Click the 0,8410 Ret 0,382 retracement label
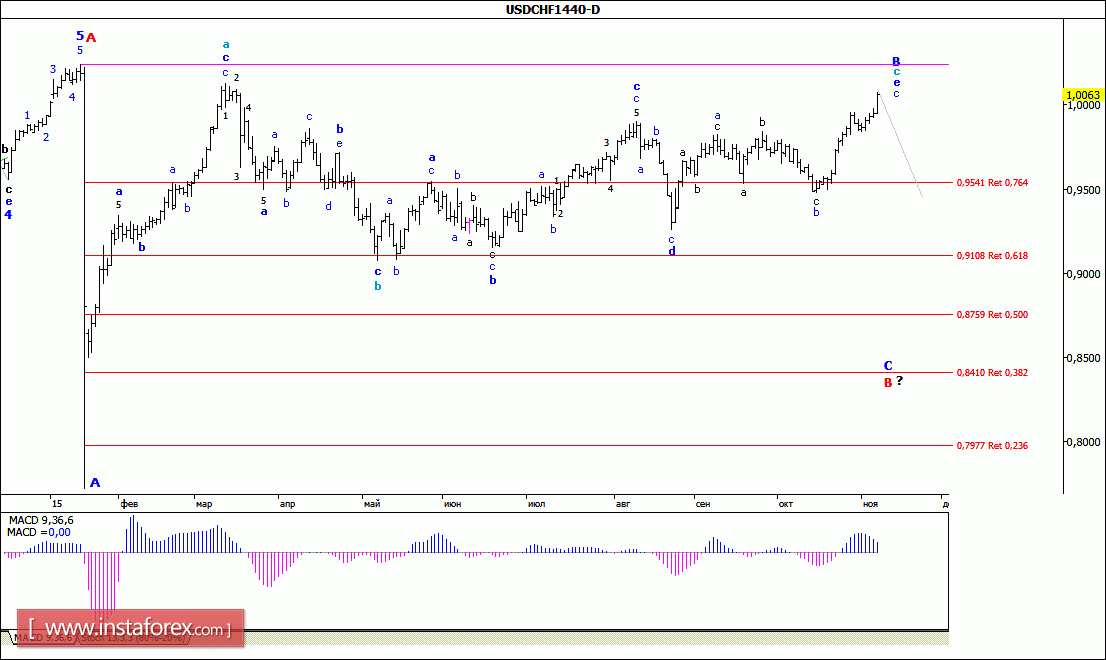The width and height of the screenshot is (1106, 660). coord(992,373)
